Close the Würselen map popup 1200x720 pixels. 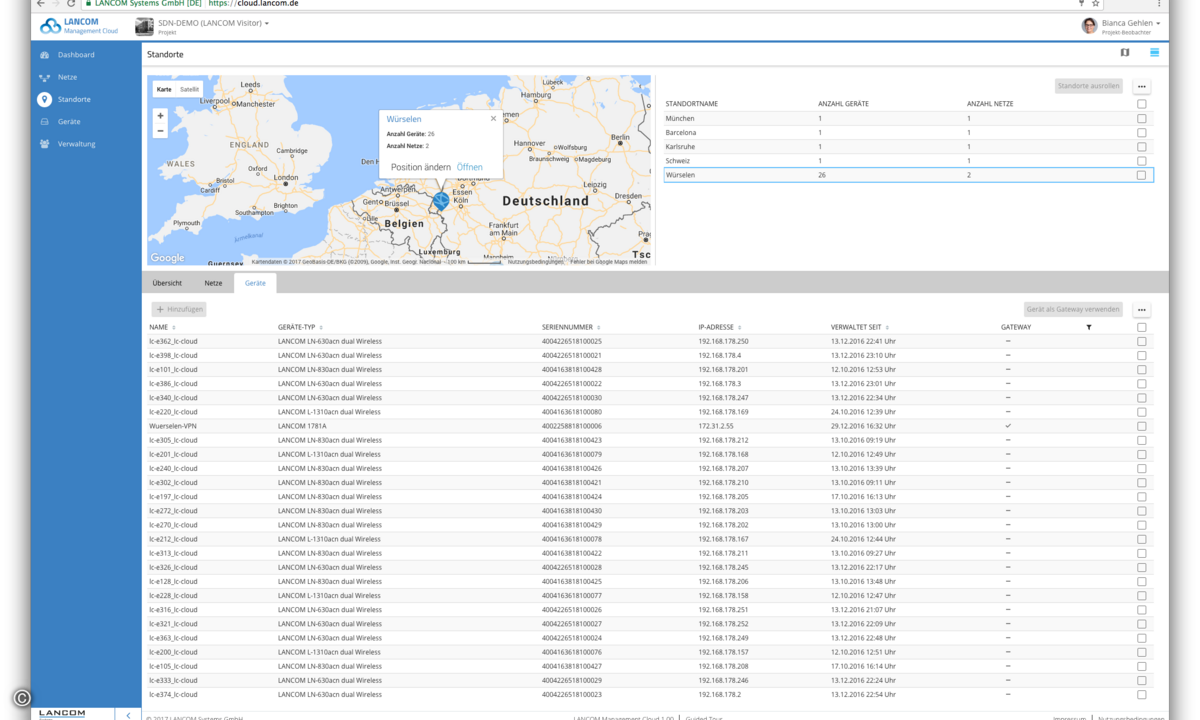493,119
